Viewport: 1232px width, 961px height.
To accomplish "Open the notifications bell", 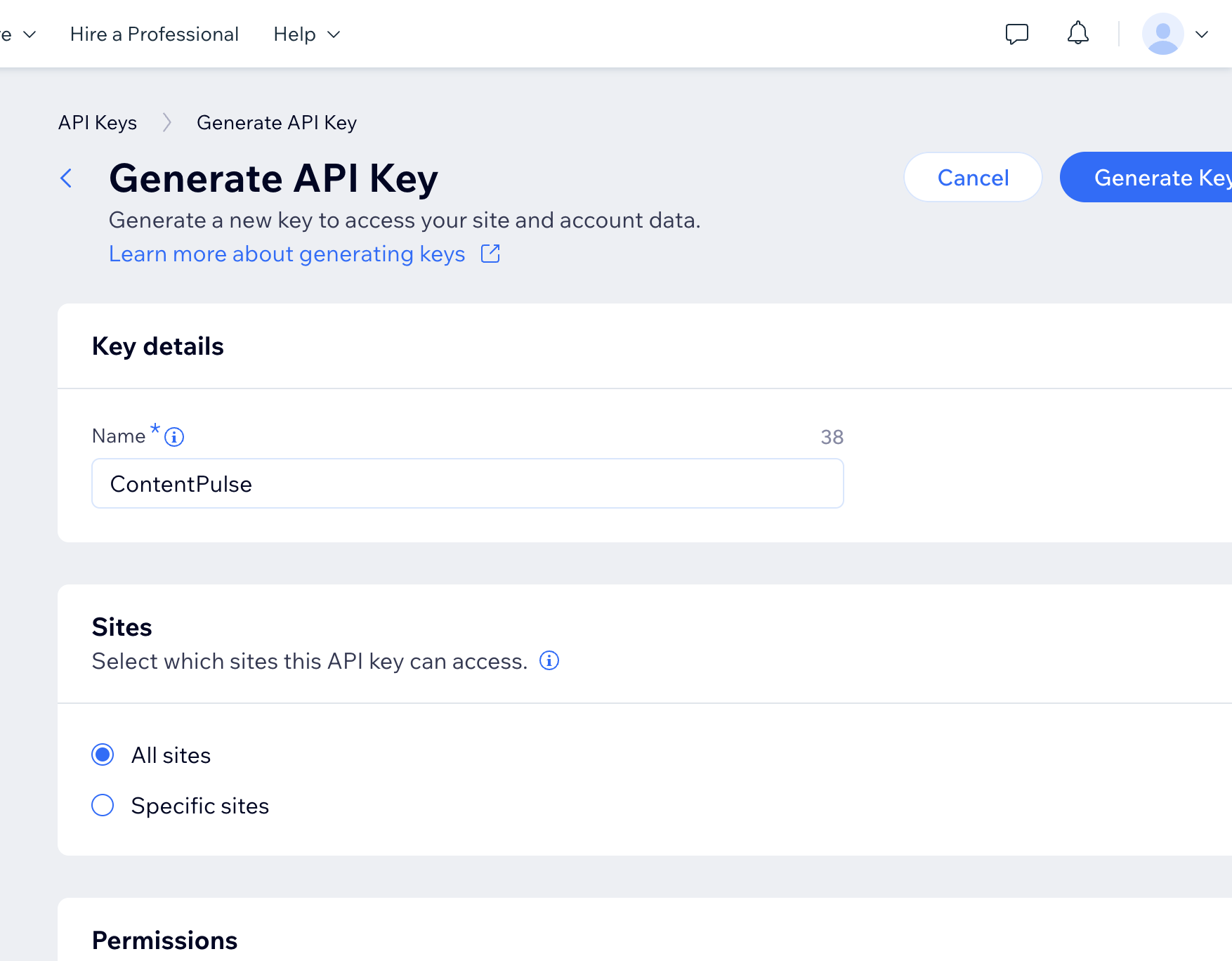I will 1077,33.
